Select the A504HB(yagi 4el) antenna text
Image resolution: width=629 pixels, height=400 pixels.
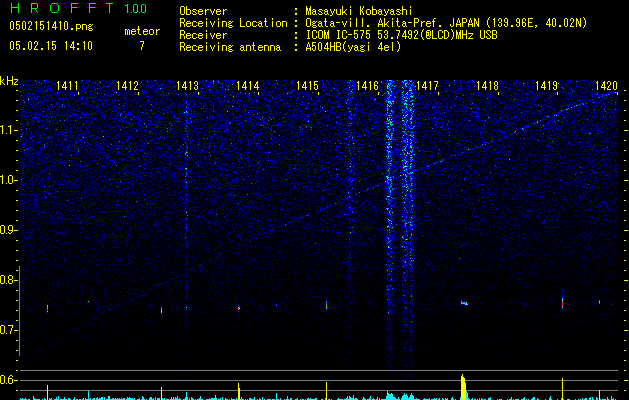pos(353,47)
